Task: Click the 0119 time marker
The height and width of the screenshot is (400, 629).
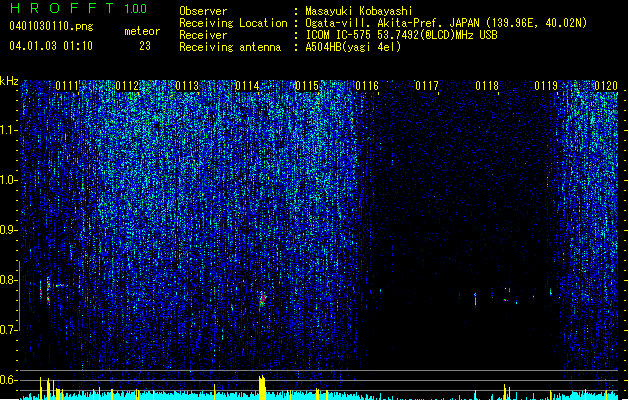Action: coord(546,86)
